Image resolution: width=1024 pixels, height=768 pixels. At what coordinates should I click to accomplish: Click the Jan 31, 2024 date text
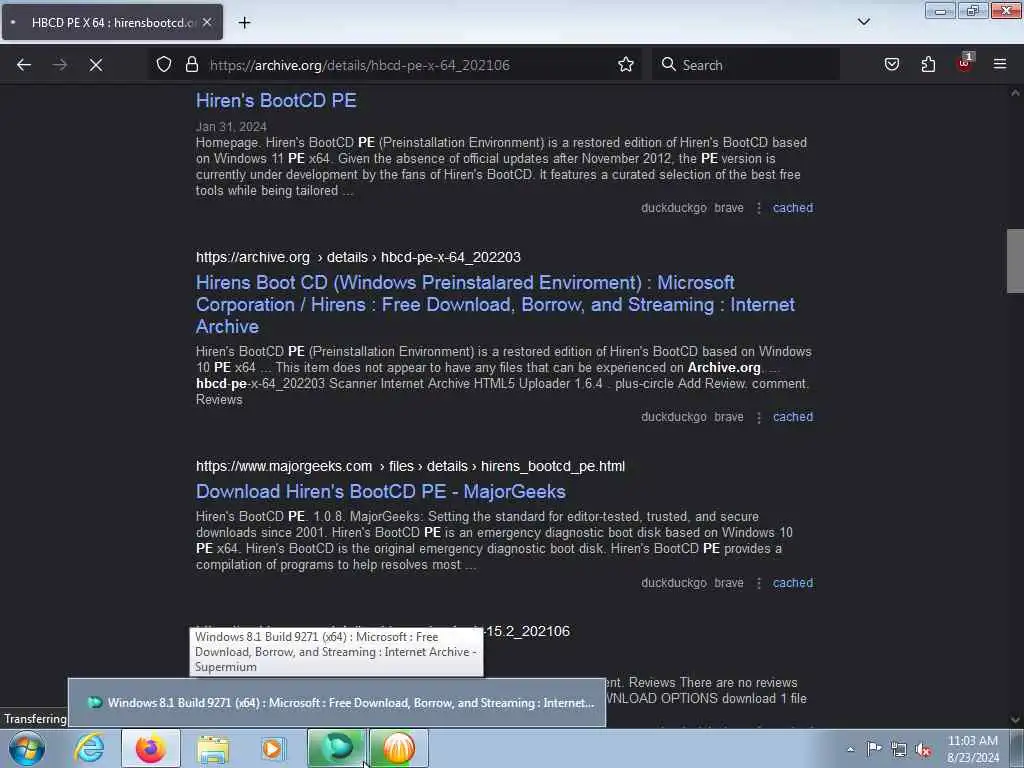pos(231,127)
